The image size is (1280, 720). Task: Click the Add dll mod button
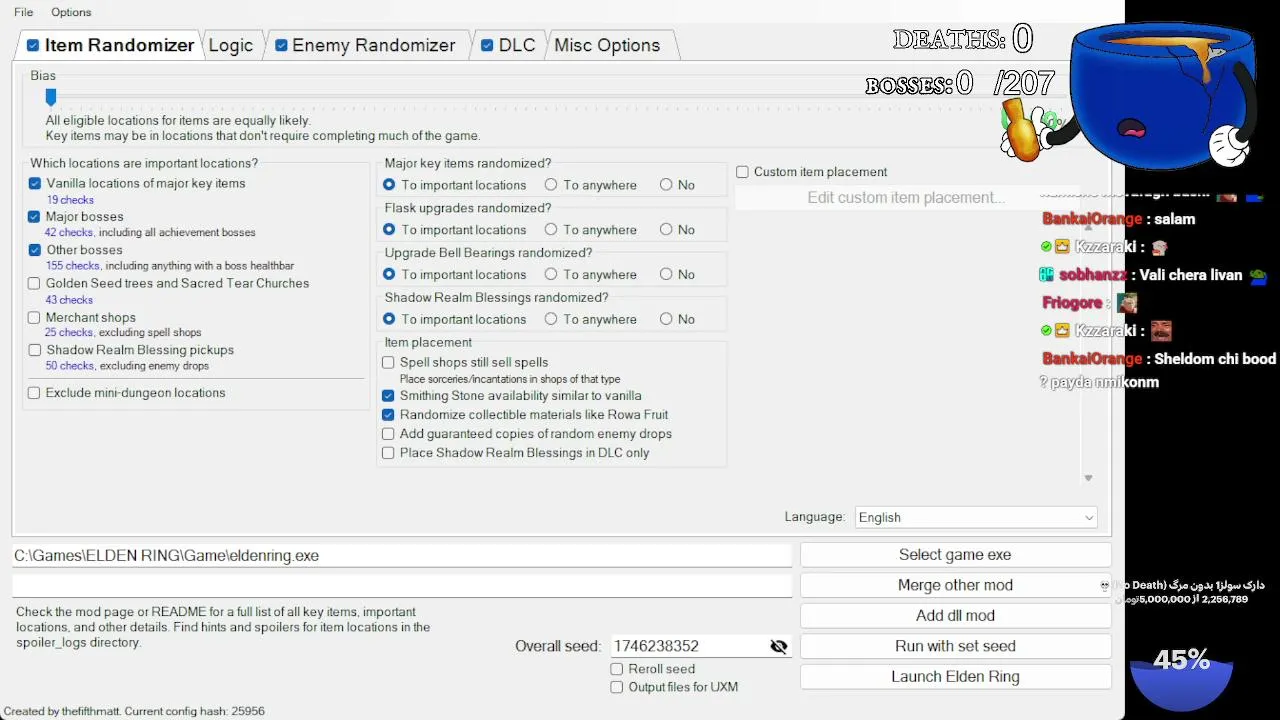[955, 616]
